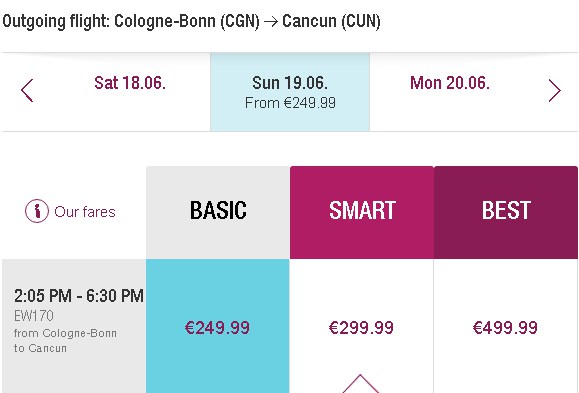Go to previous dates with left arrow

click(27, 90)
